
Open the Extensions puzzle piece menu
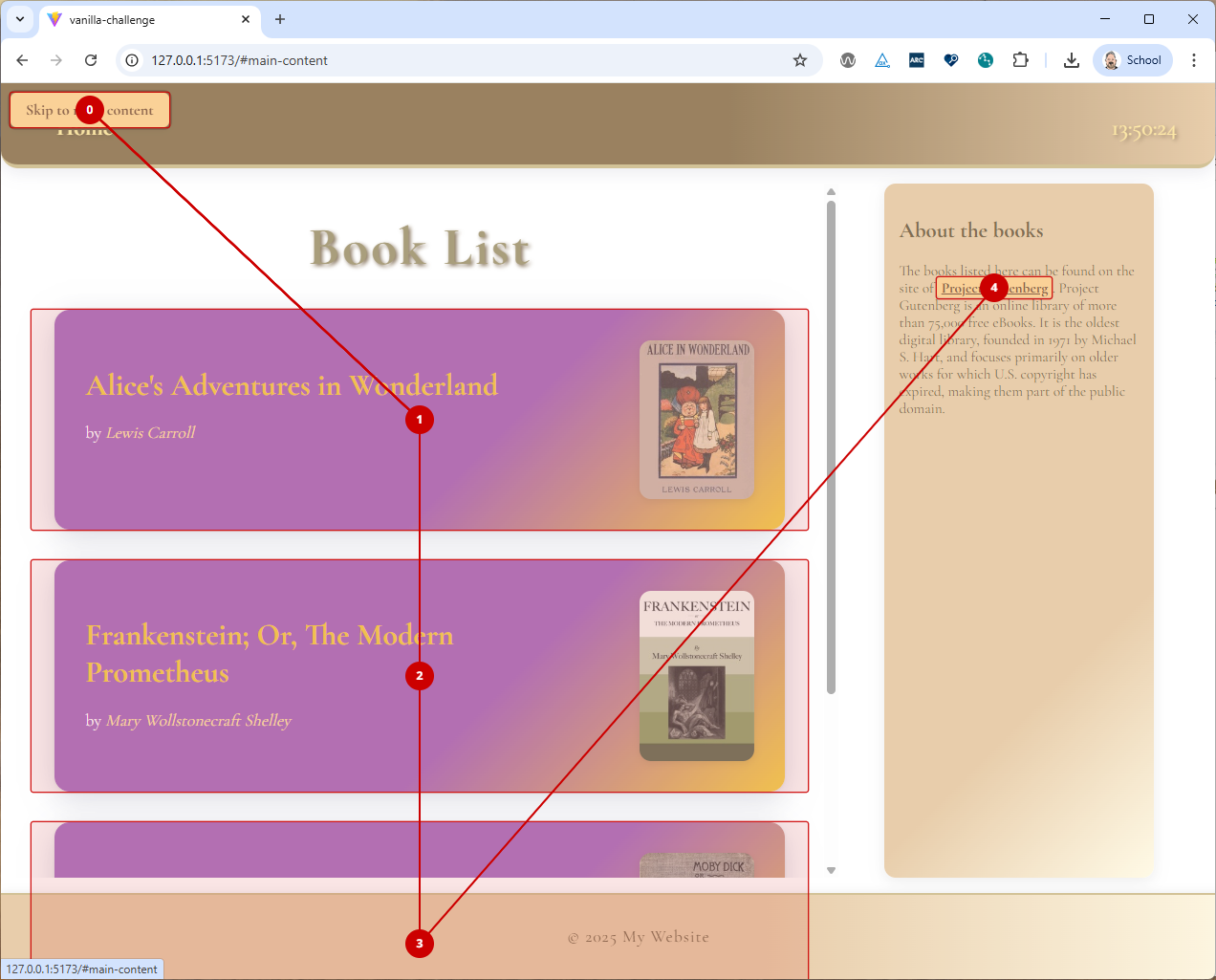pyautogui.click(x=1020, y=60)
